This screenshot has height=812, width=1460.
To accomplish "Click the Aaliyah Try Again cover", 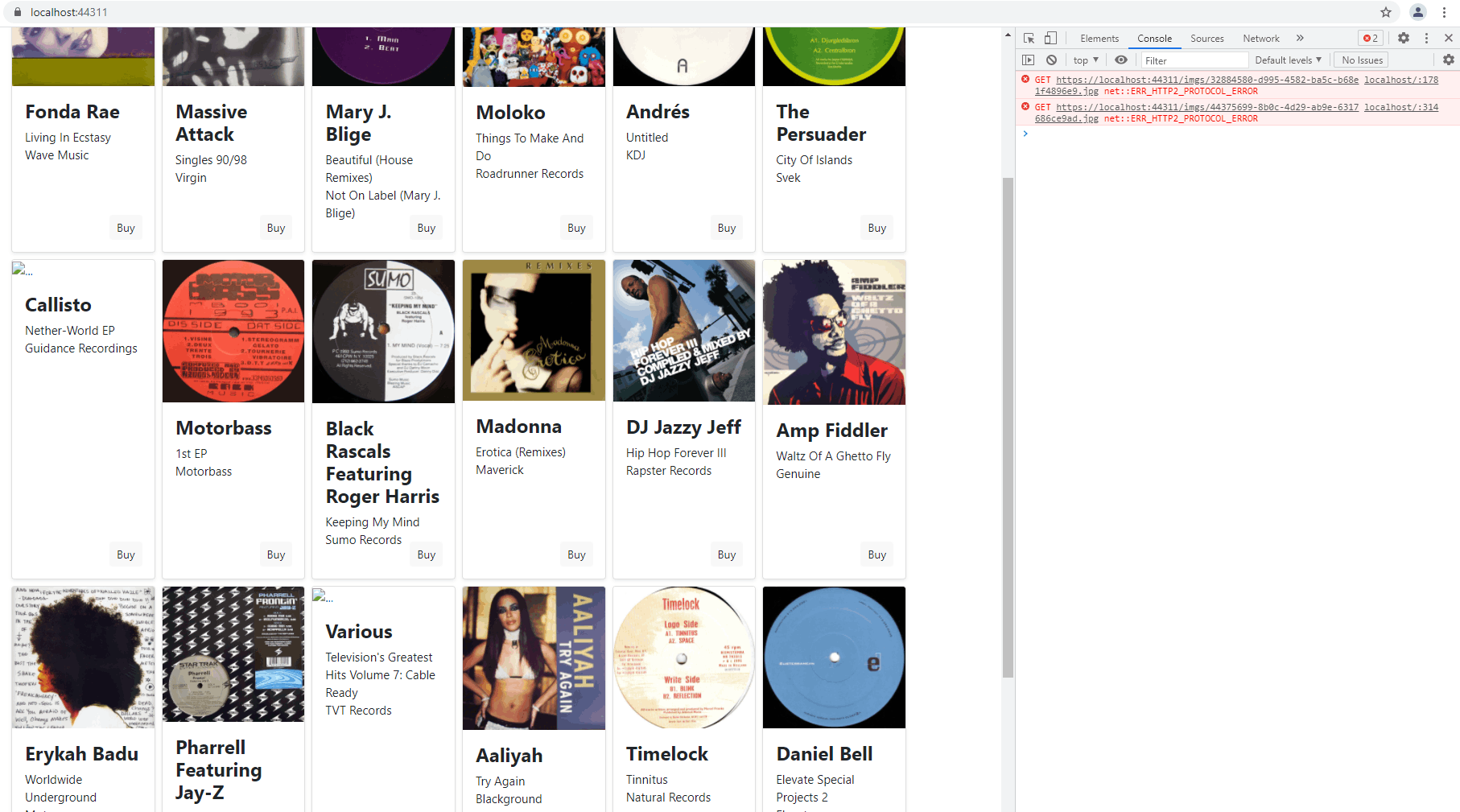I will click(x=534, y=658).
